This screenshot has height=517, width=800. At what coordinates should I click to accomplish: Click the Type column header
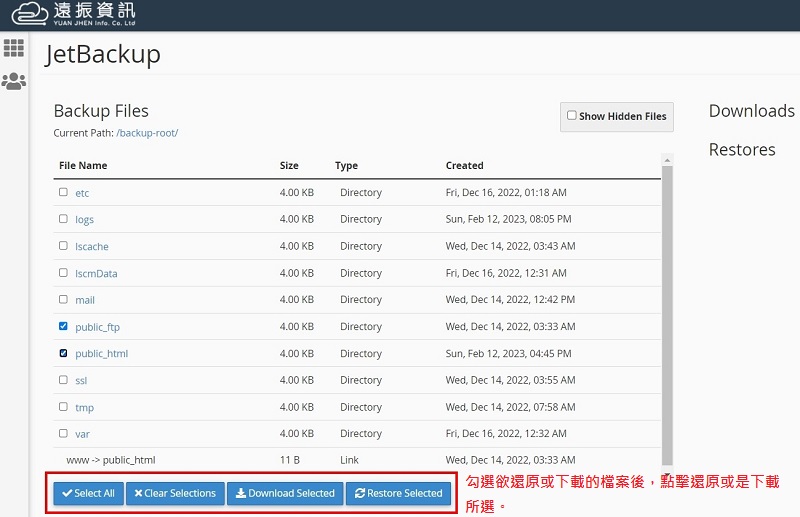[346, 165]
